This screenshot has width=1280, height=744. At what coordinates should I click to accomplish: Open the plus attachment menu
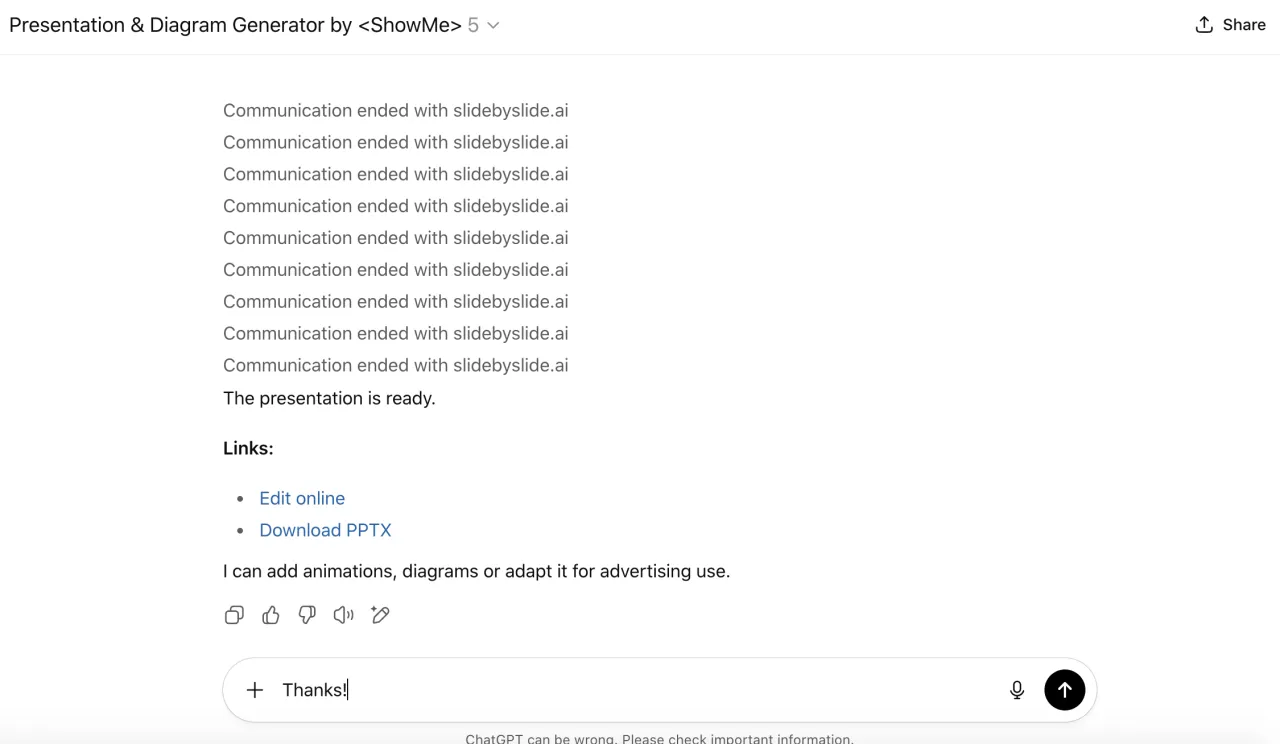(x=255, y=690)
